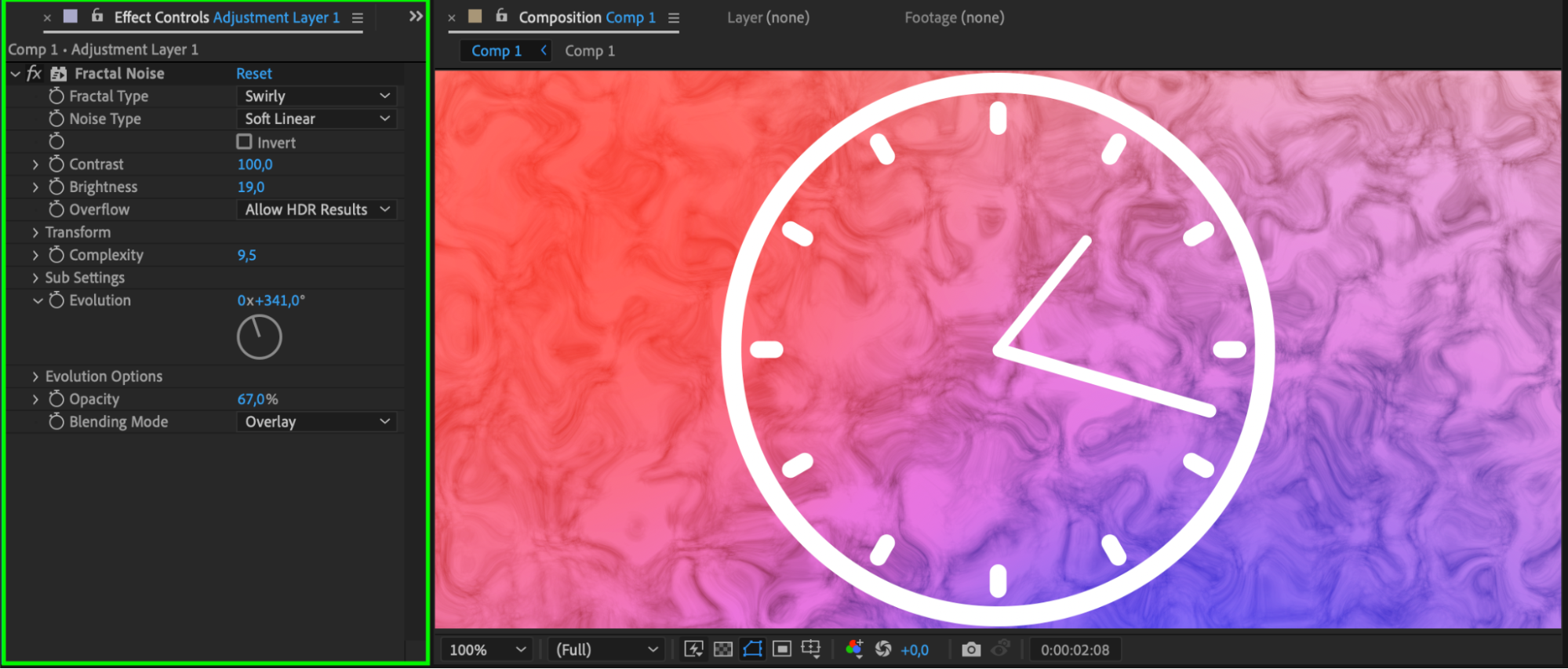This screenshot has height=669, width=1568.
Task: Click the Brightness value 19,0
Action: [x=251, y=187]
